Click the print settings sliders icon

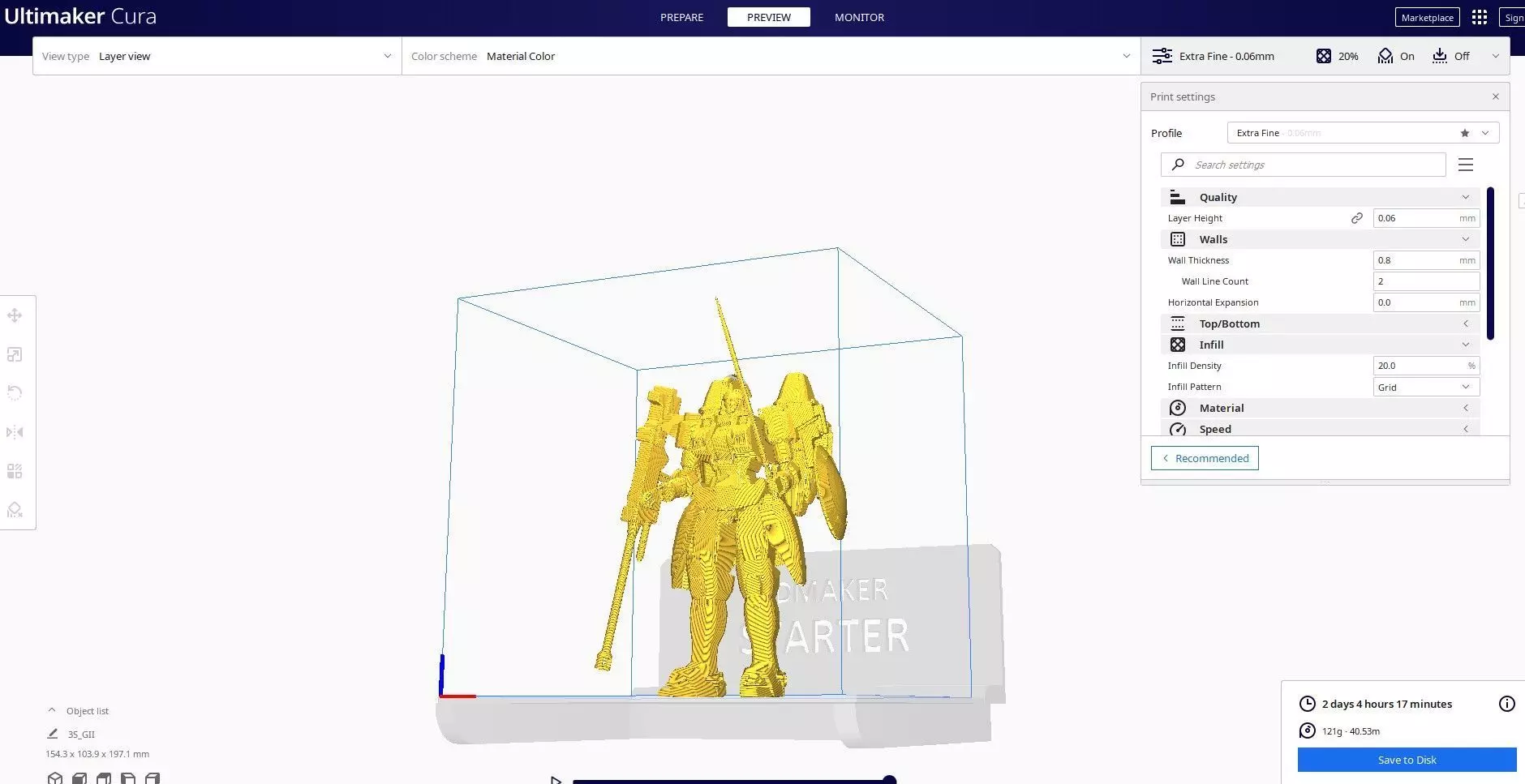coord(1162,56)
